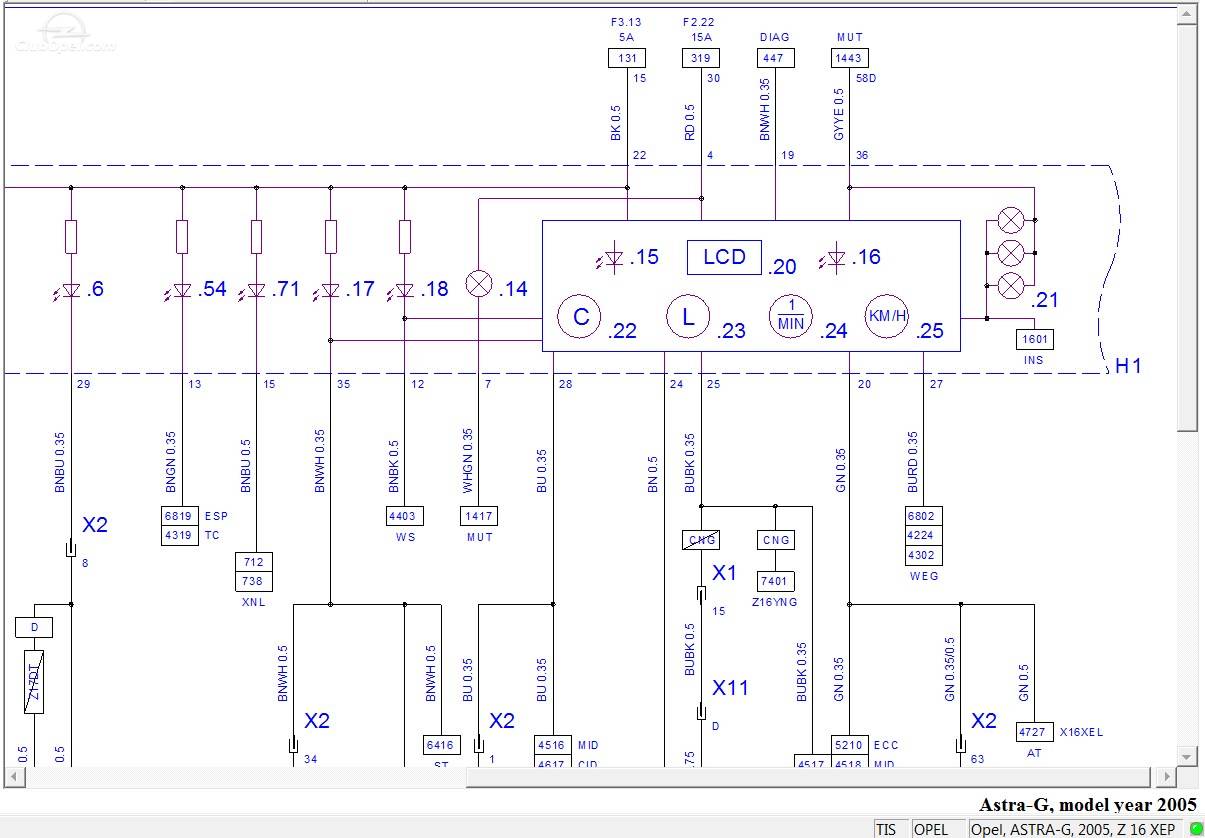Open reference box 4224
Screen dimensions: 1205x838
tap(923, 535)
